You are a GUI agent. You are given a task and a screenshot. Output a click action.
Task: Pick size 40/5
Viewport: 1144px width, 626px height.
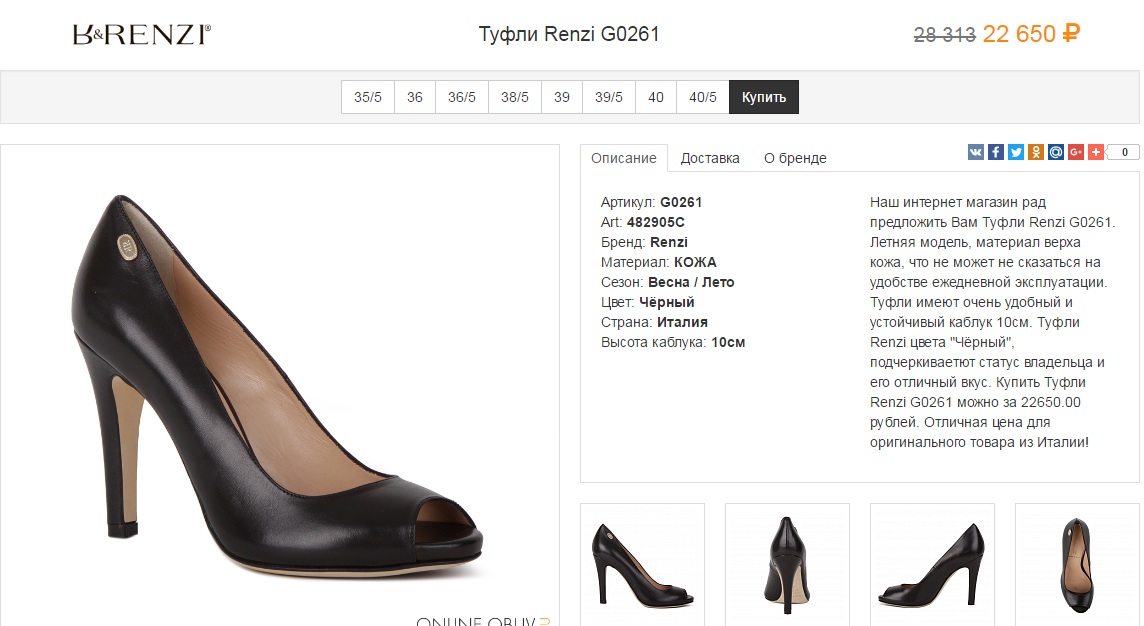pyautogui.click(x=703, y=97)
